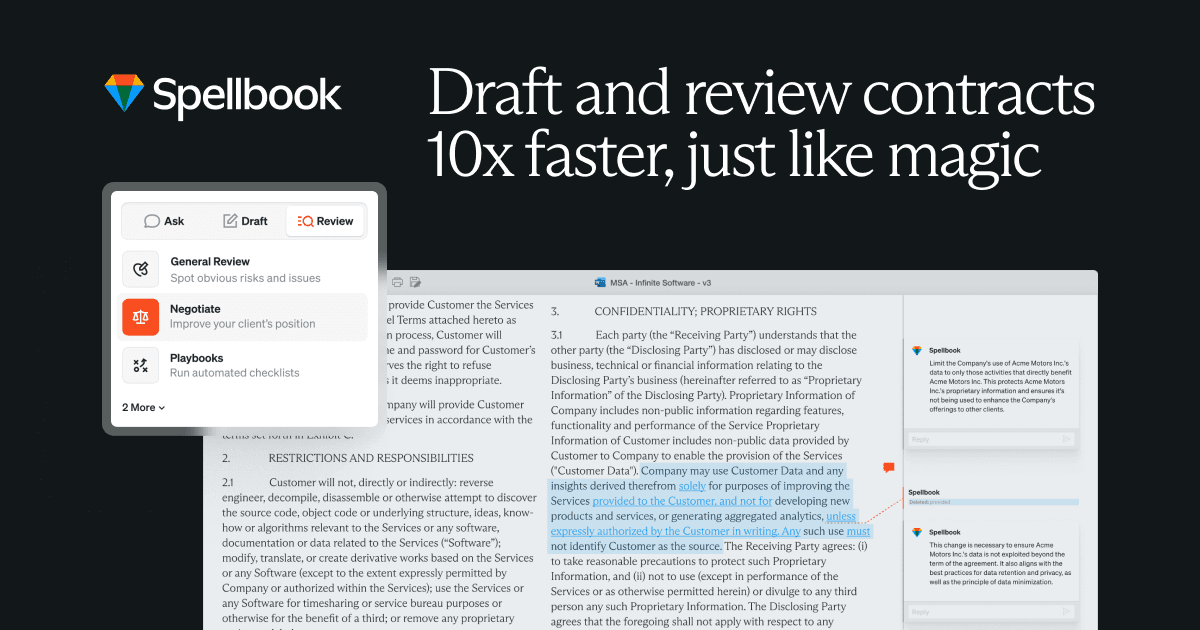Click send arrow in first Reply box
Viewport: 1200px width, 630px height.
pos(1067,439)
